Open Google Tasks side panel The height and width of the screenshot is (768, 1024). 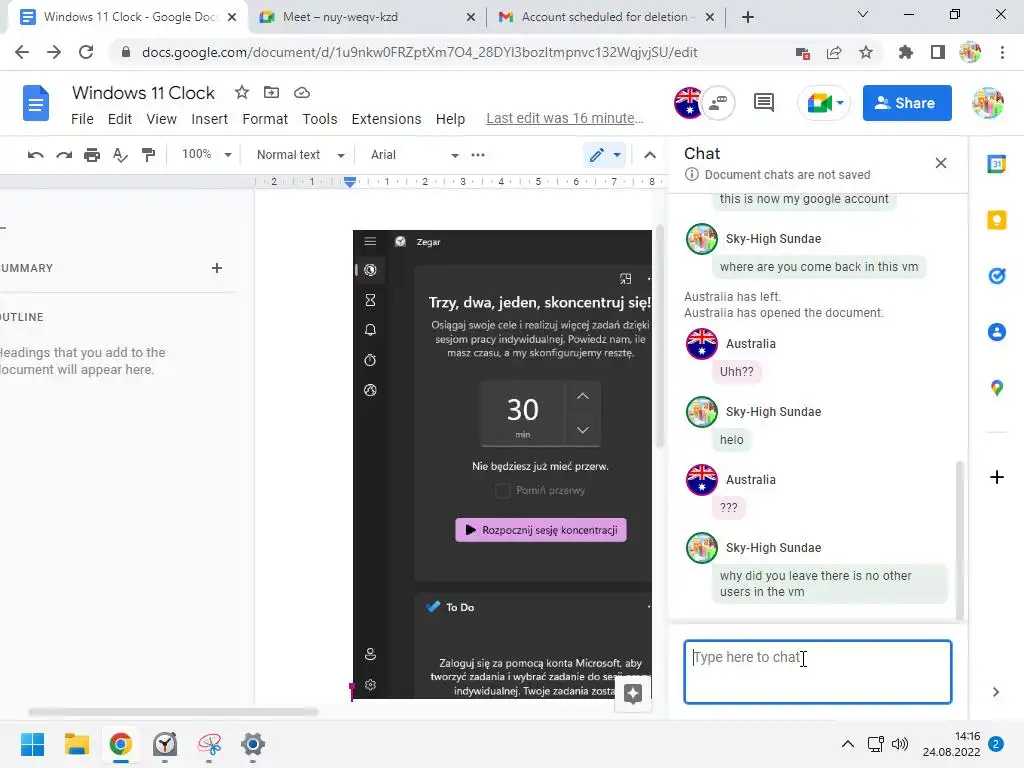click(x=997, y=276)
